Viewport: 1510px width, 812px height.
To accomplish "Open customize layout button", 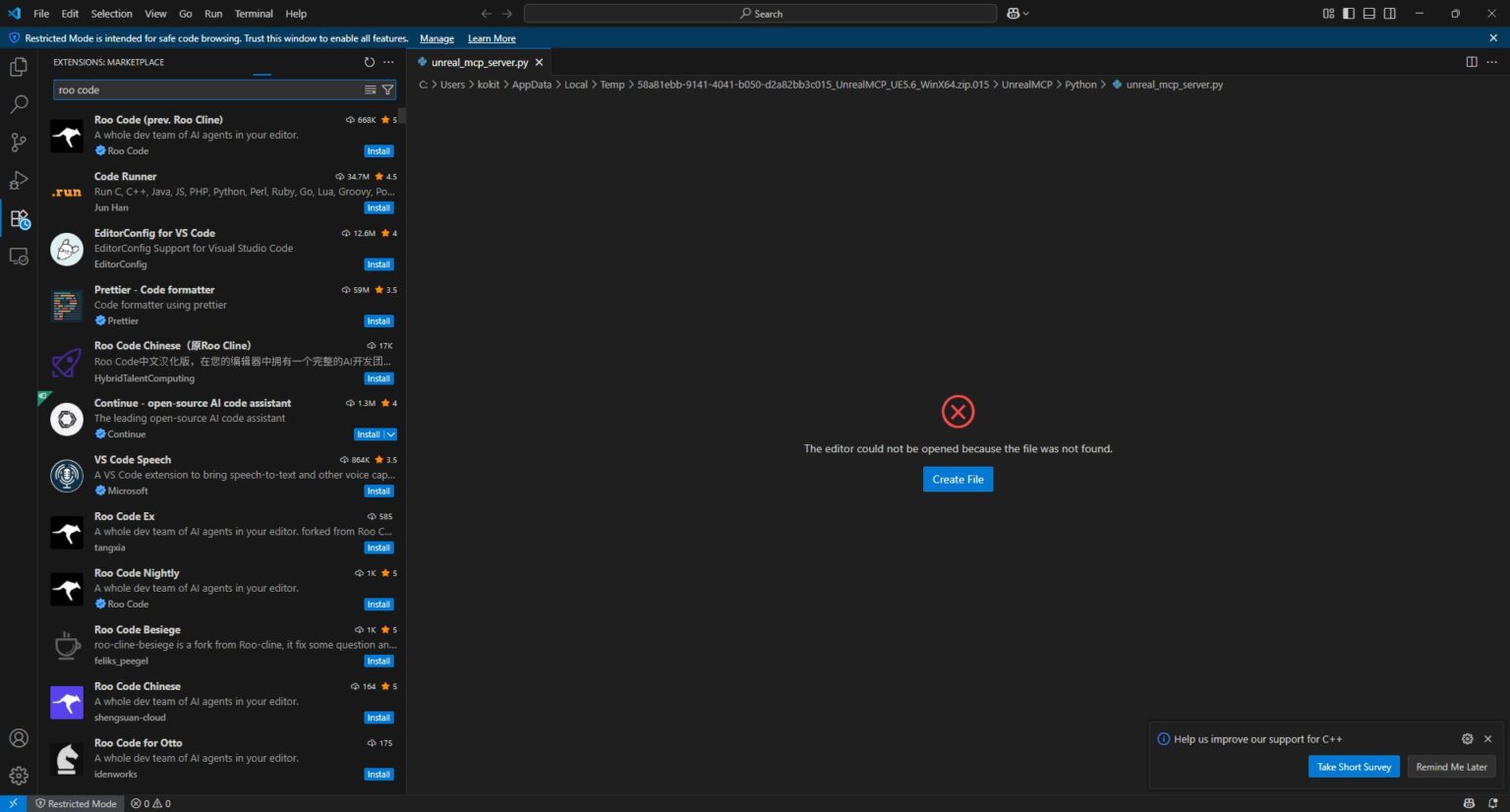I will pyautogui.click(x=1328, y=14).
